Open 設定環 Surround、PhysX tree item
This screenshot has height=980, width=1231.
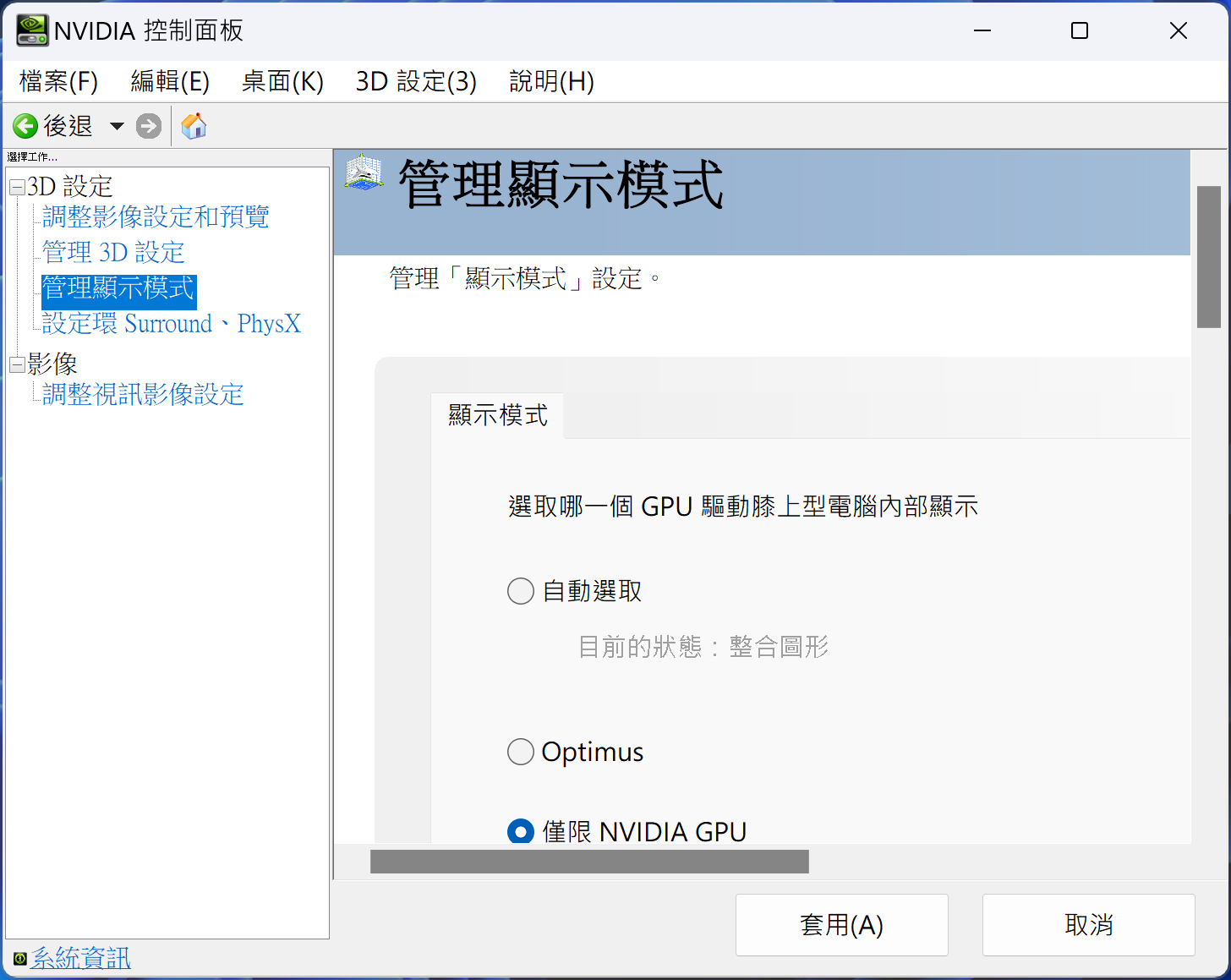tap(172, 324)
